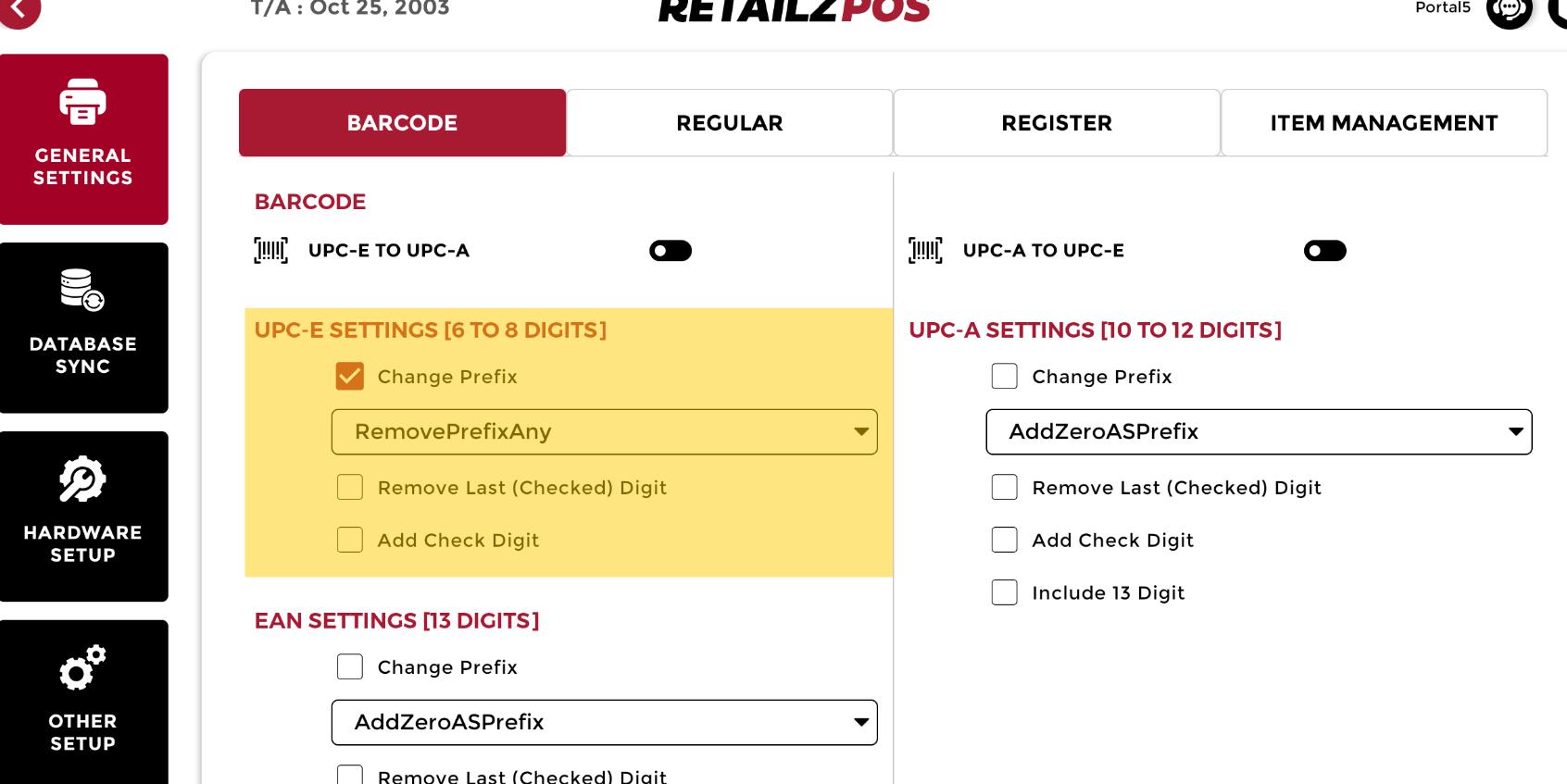Click barcode icon beside UPC-E TO UPC-A
Image resolution: width=1567 pixels, height=784 pixels.
point(271,251)
